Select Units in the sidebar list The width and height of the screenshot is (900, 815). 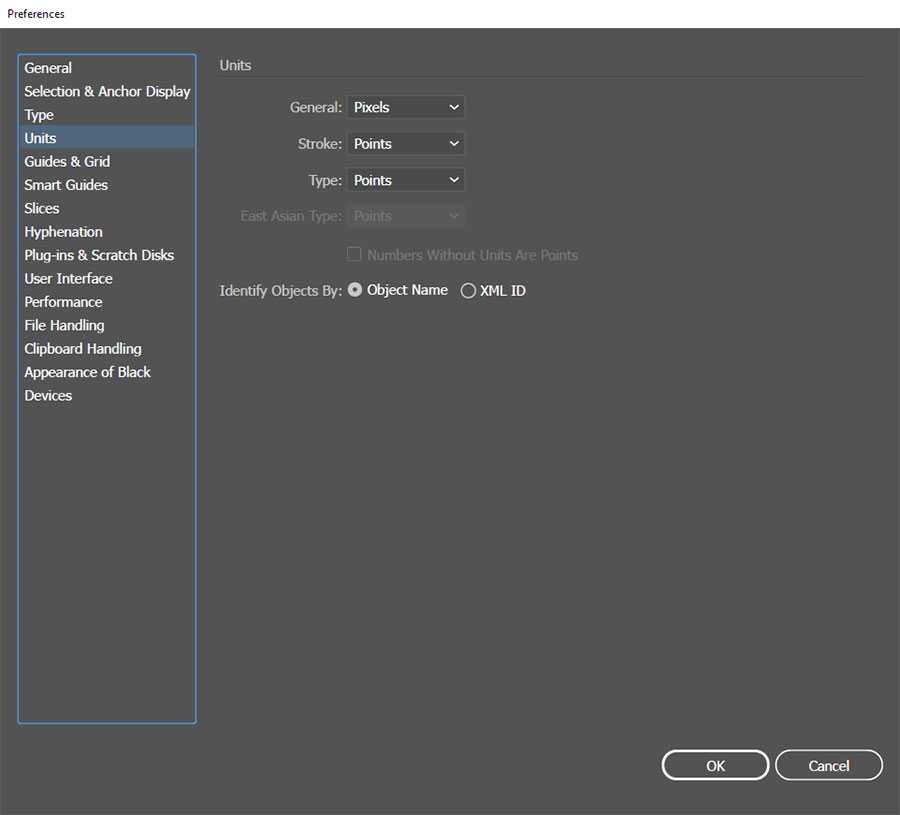(x=40, y=138)
